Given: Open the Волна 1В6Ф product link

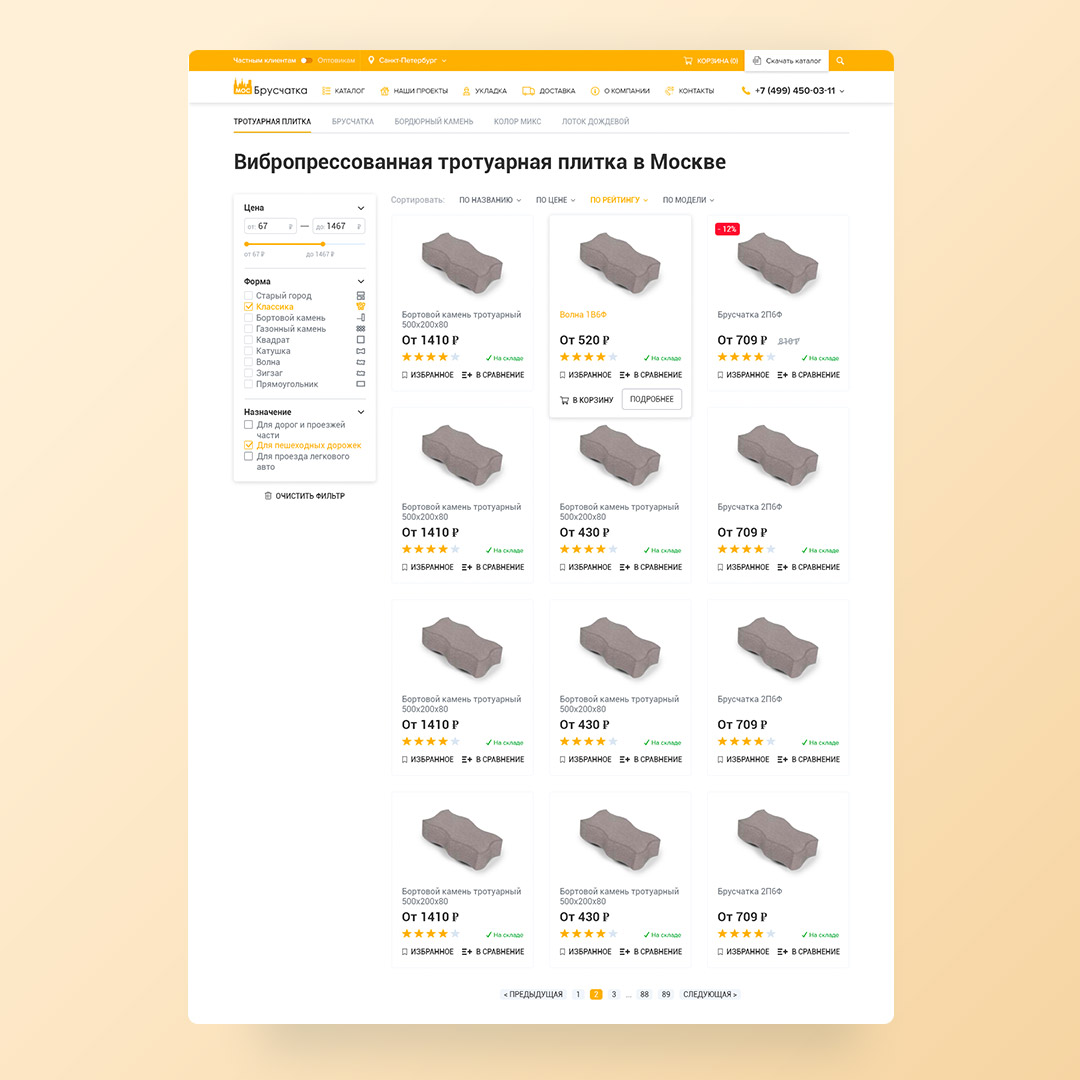Looking at the screenshot, I should (583, 315).
